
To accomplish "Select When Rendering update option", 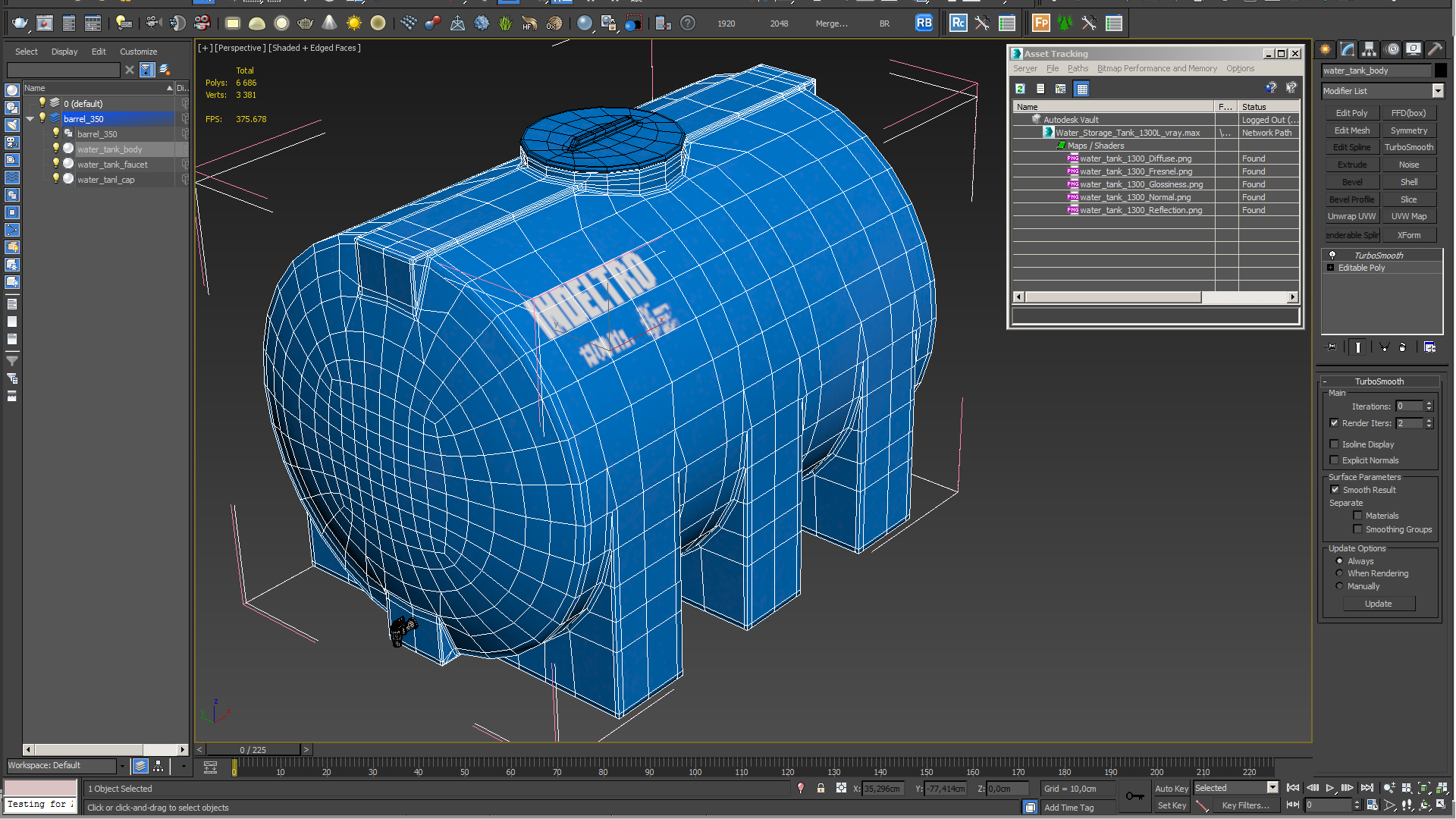I will [1339, 573].
